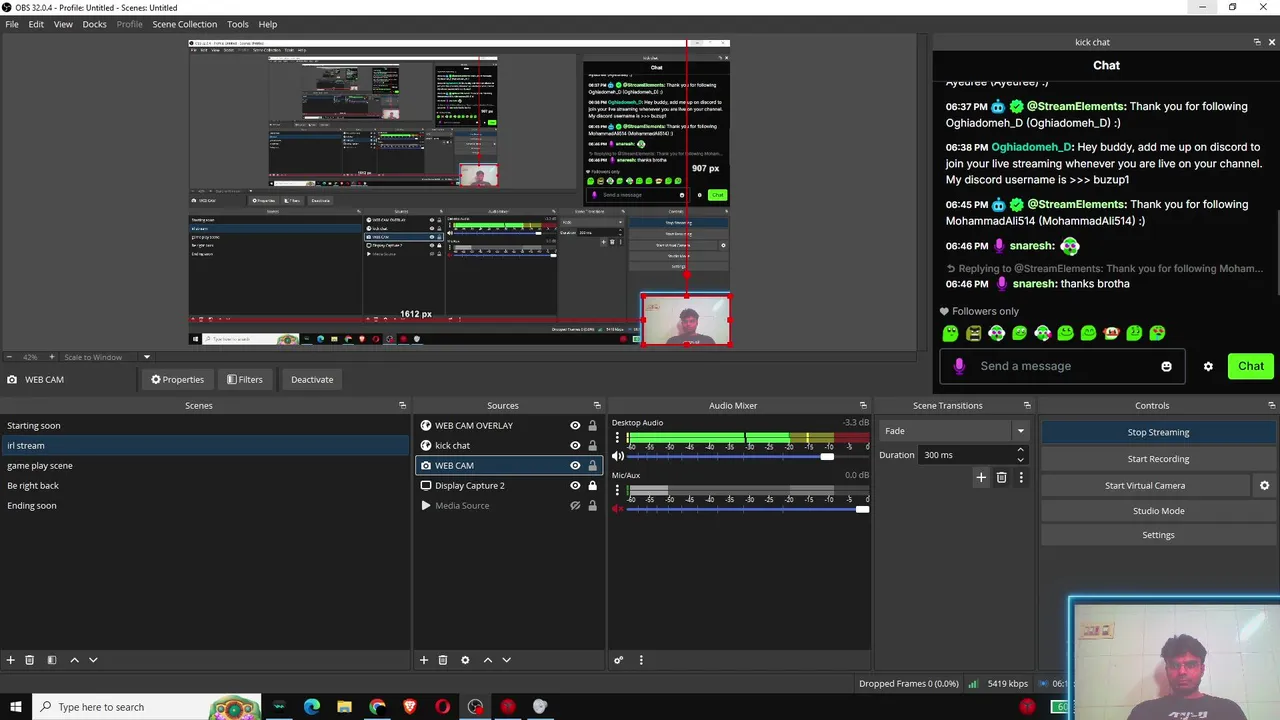This screenshot has height=720, width=1280.
Task: Mute Desktop Audio with the speaker icon
Action: (618, 456)
